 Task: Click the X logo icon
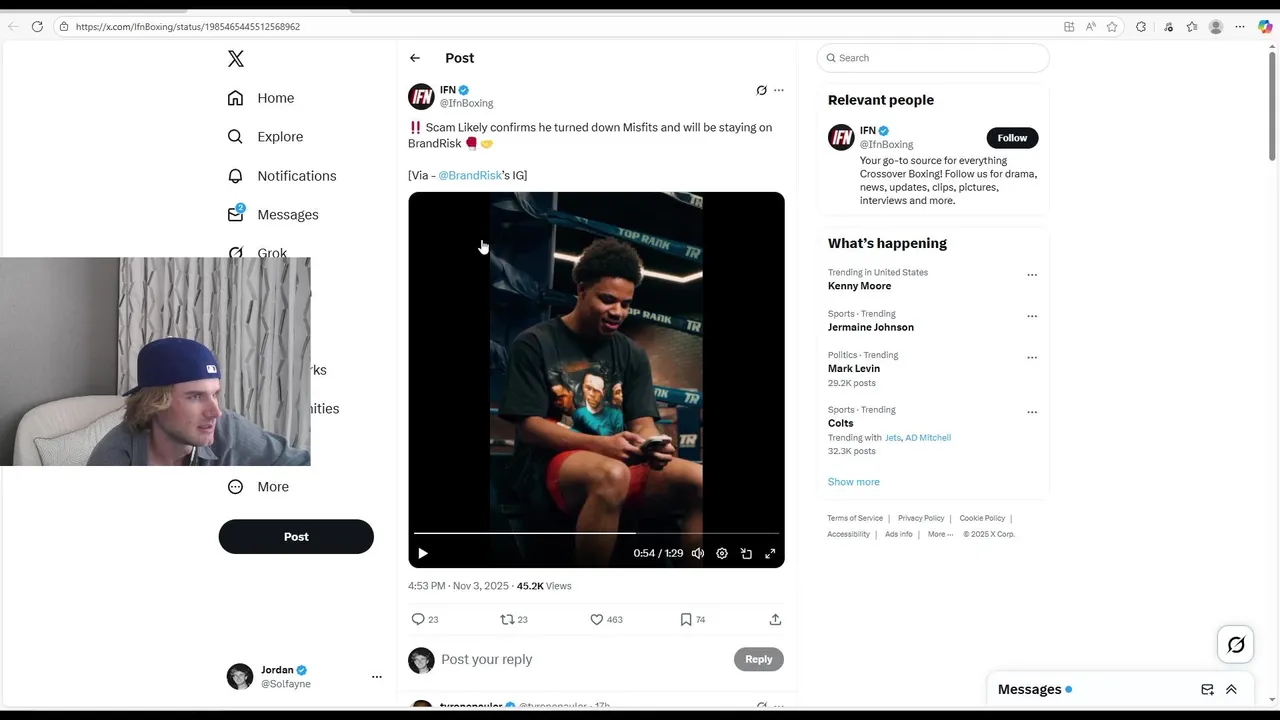click(236, 59)
